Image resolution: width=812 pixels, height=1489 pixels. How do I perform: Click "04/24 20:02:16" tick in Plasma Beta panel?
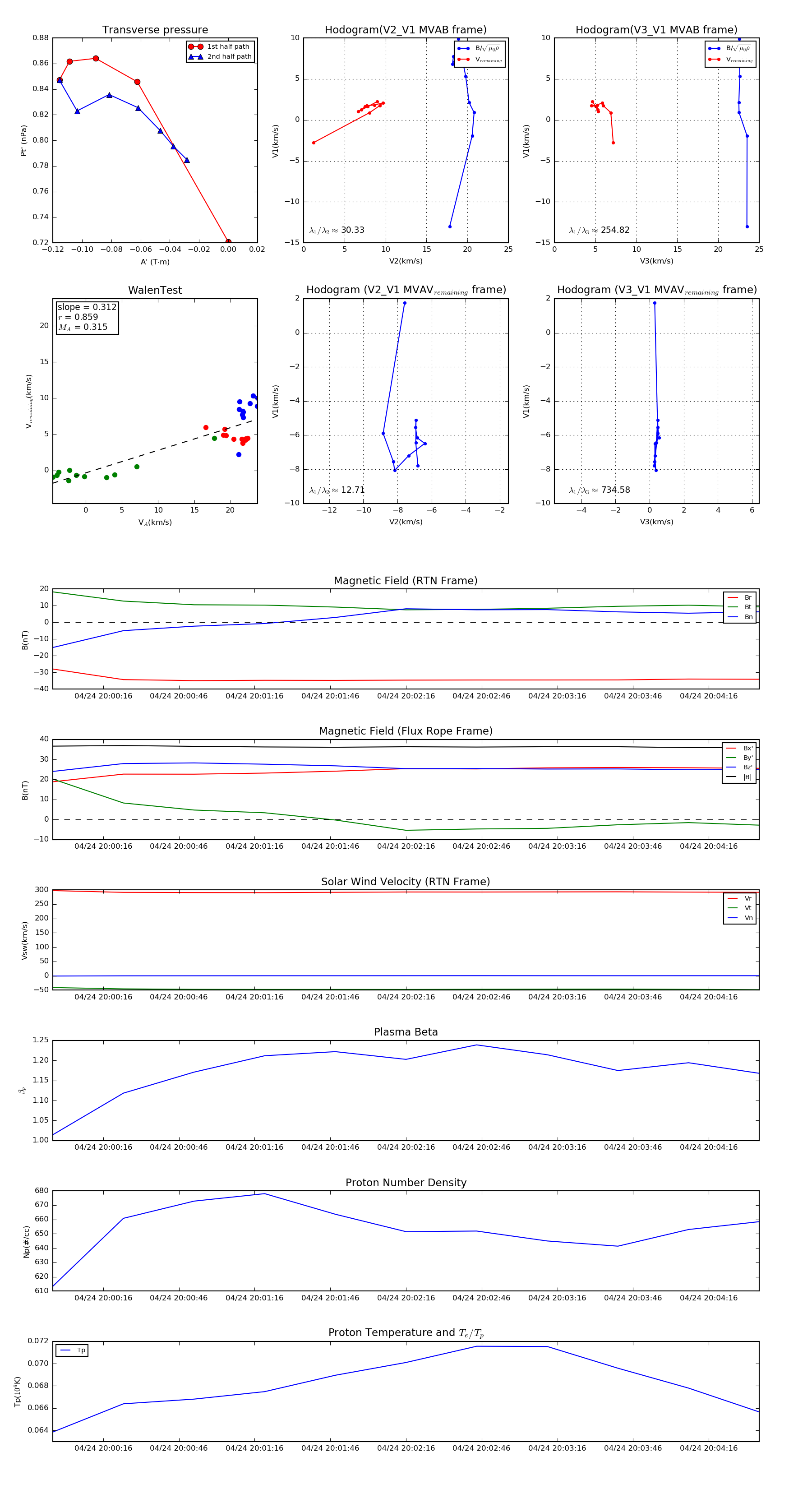(x=406, y=1147)
